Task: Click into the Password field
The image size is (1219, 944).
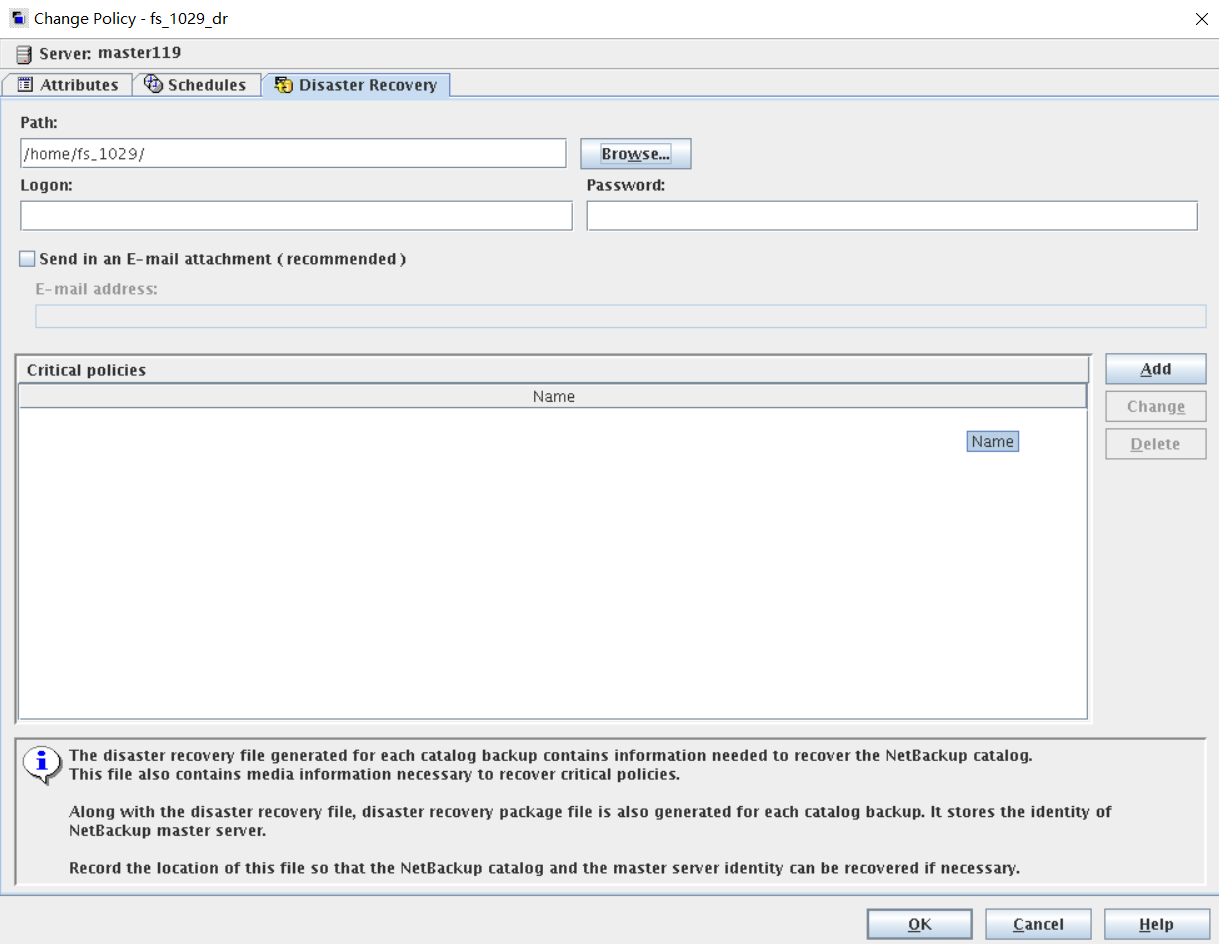Action: [891, 216]
